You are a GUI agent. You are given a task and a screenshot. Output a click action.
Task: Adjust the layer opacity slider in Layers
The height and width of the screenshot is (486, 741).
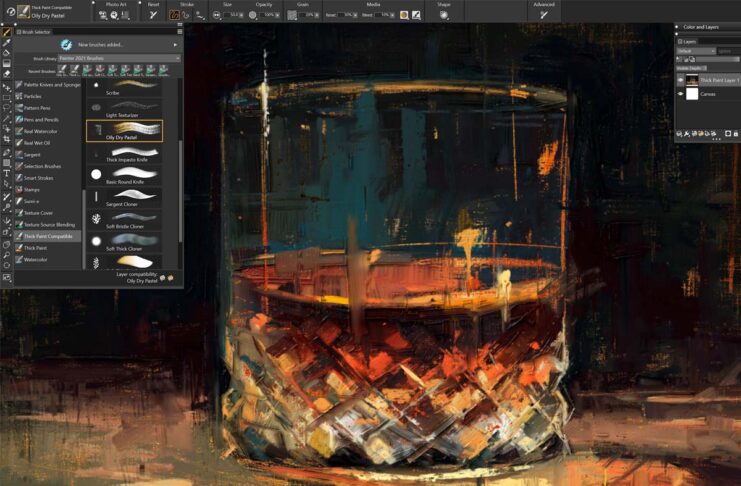click(x=718, y=59)
